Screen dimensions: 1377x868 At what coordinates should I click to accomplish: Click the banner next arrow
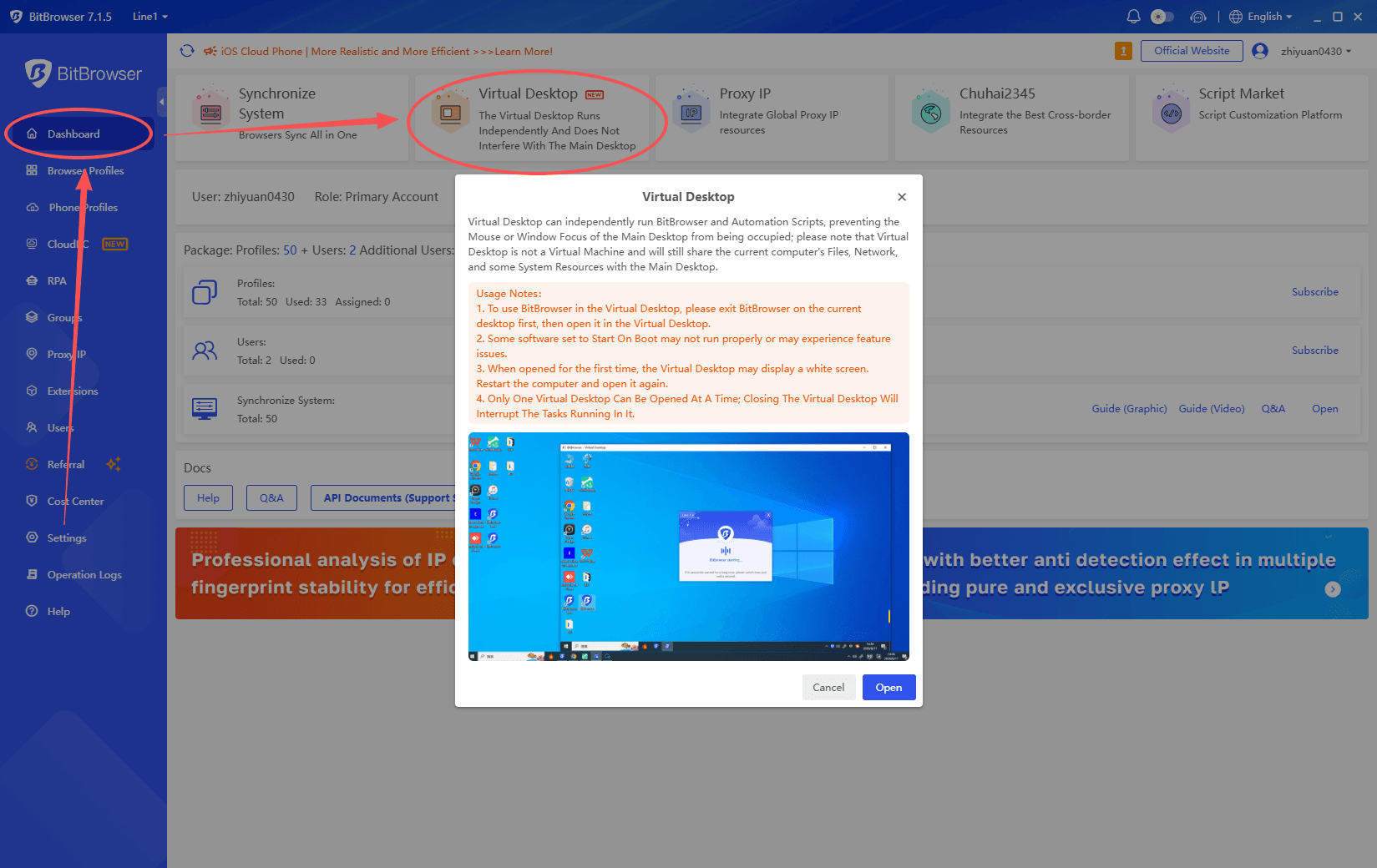point(1333,589)
